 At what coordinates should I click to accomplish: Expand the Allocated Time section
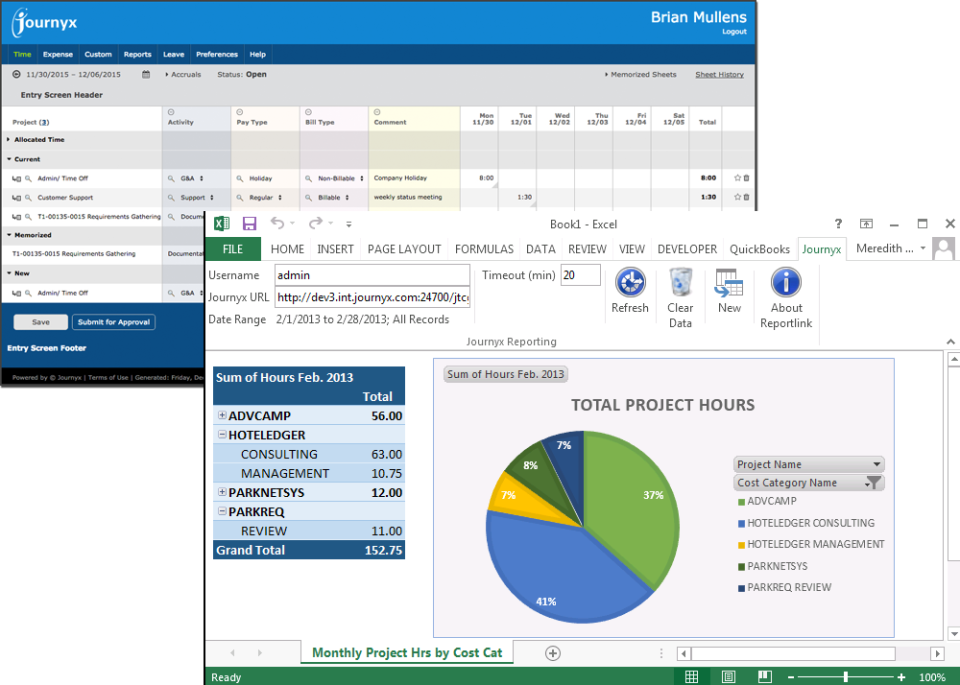pos(9,140)
